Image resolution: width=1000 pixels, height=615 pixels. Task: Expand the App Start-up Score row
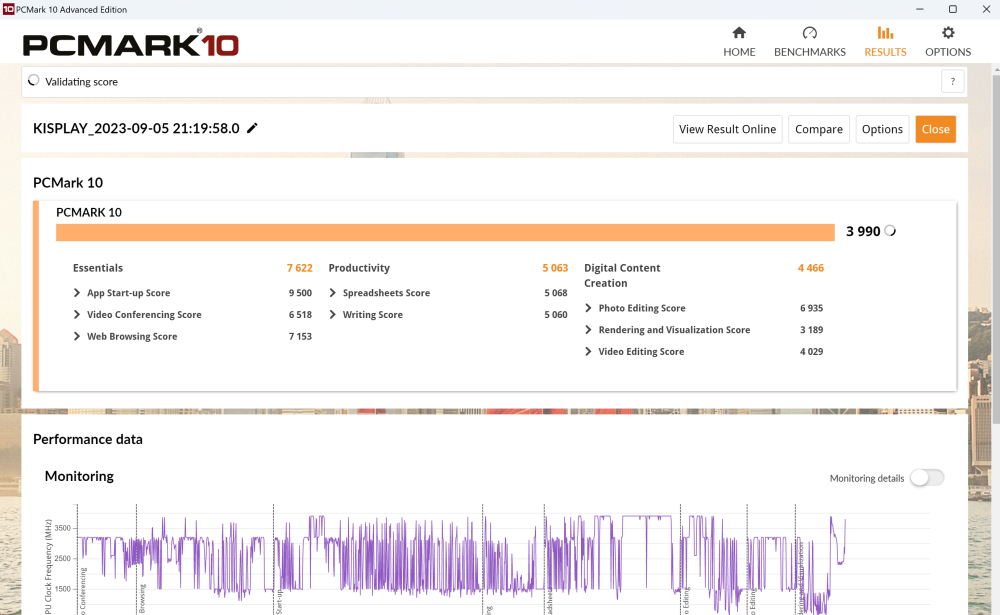(x=78, y=293)
